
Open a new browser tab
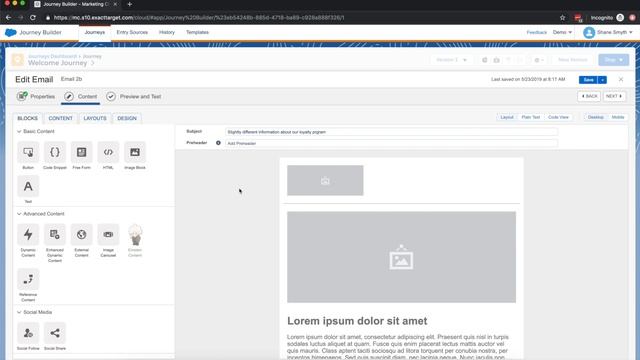(129, 4)
